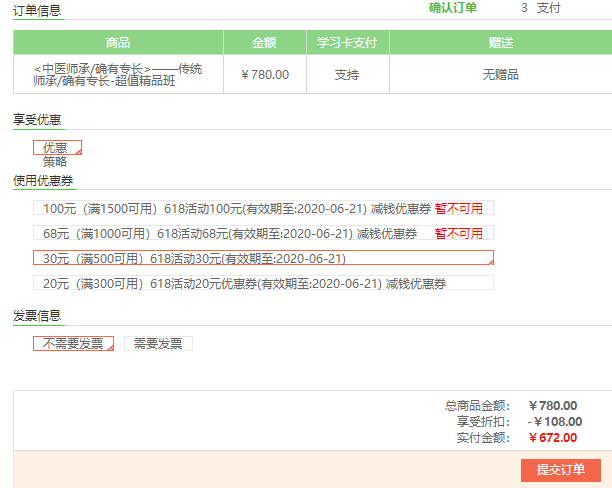
Task: Select the 30元 (满500可用) coupon
Action: tap(263, 258)
